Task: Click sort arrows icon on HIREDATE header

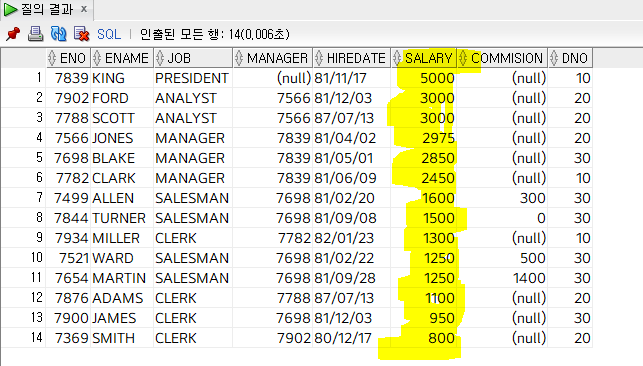Action: point(319,58)
